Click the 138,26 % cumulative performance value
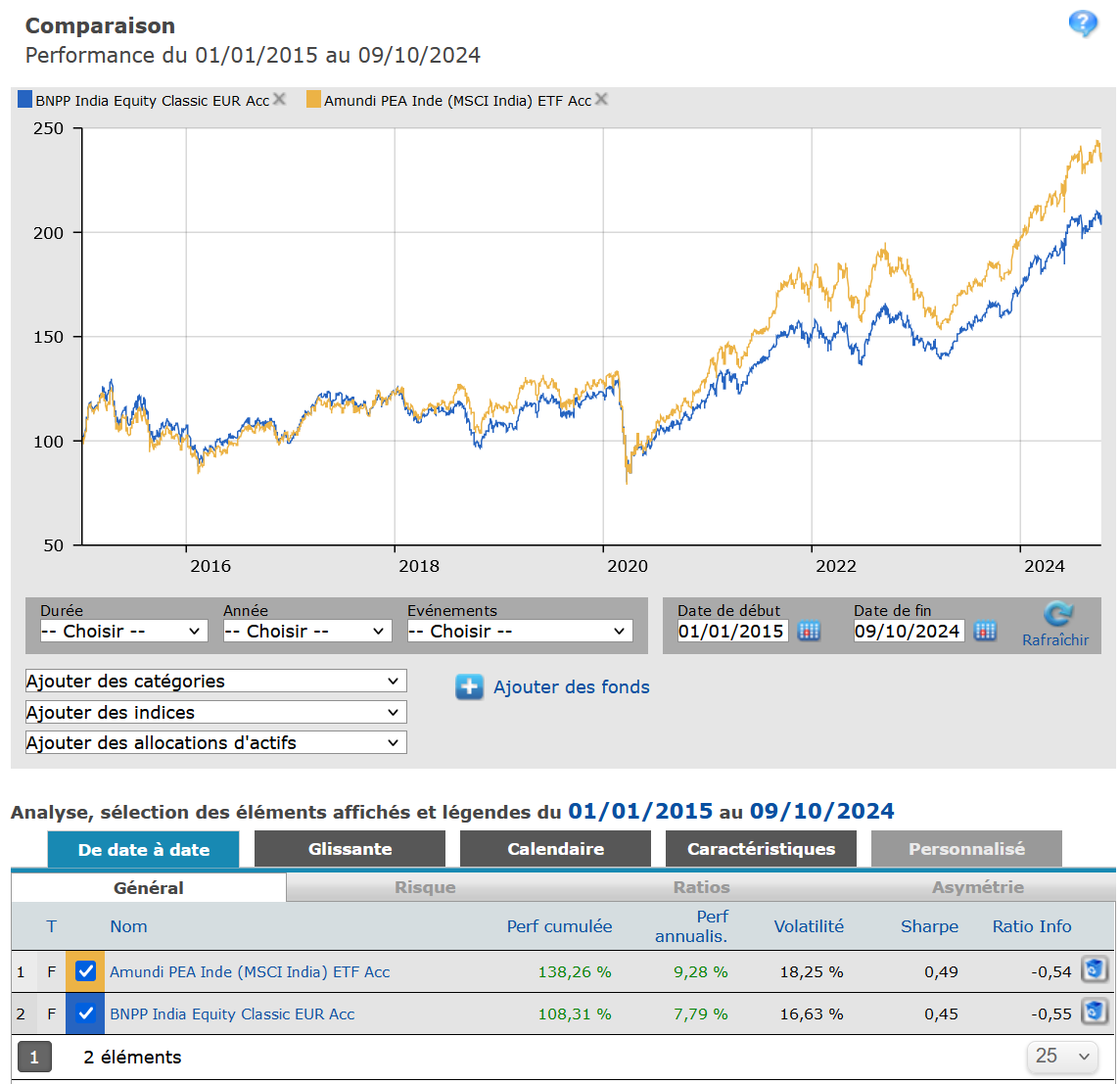 coord(575,971)
